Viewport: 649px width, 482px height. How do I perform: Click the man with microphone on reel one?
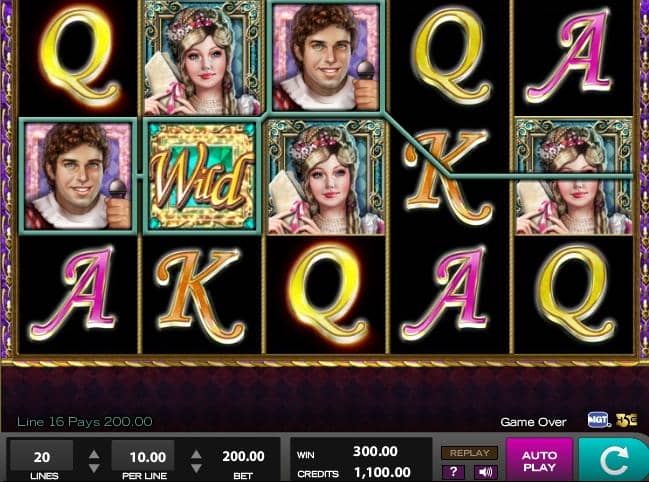coord(78,176)
